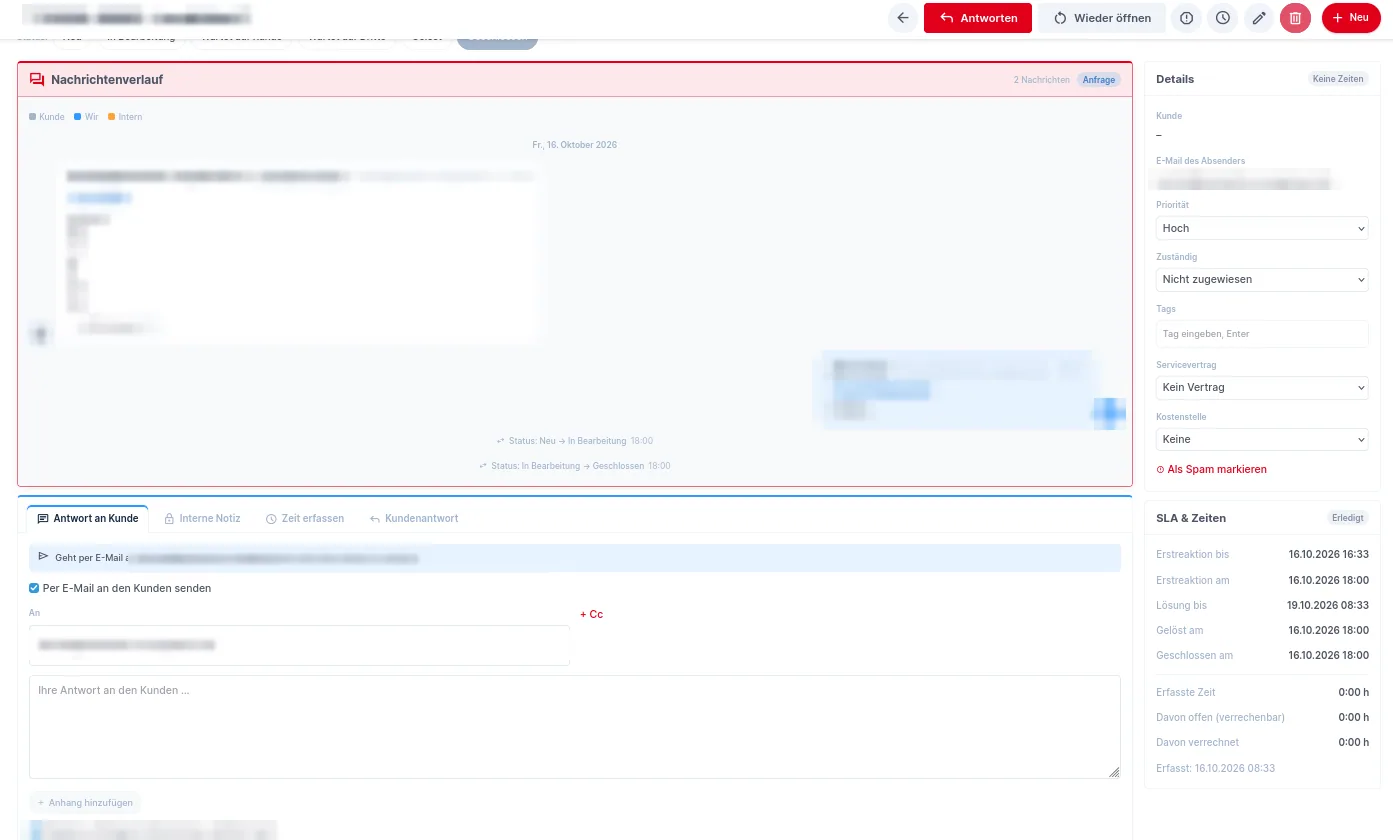
Task: Expand Zuständig dropdown Nicht zugewiesen
Action: coord(1262,279)
